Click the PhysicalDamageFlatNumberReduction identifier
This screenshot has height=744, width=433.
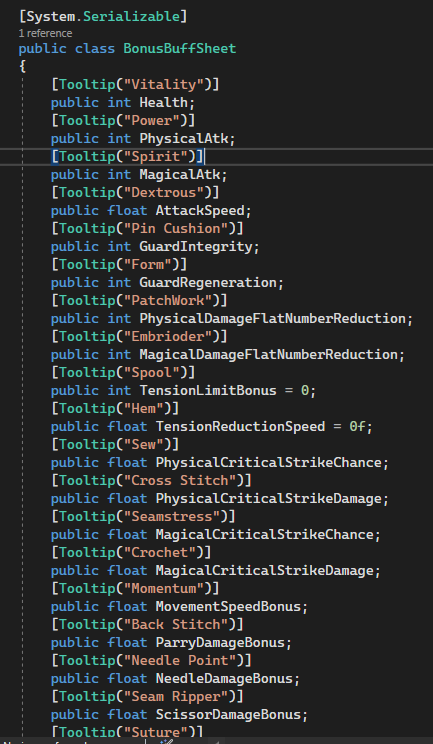pyautogui.click(x=272, y=319)
